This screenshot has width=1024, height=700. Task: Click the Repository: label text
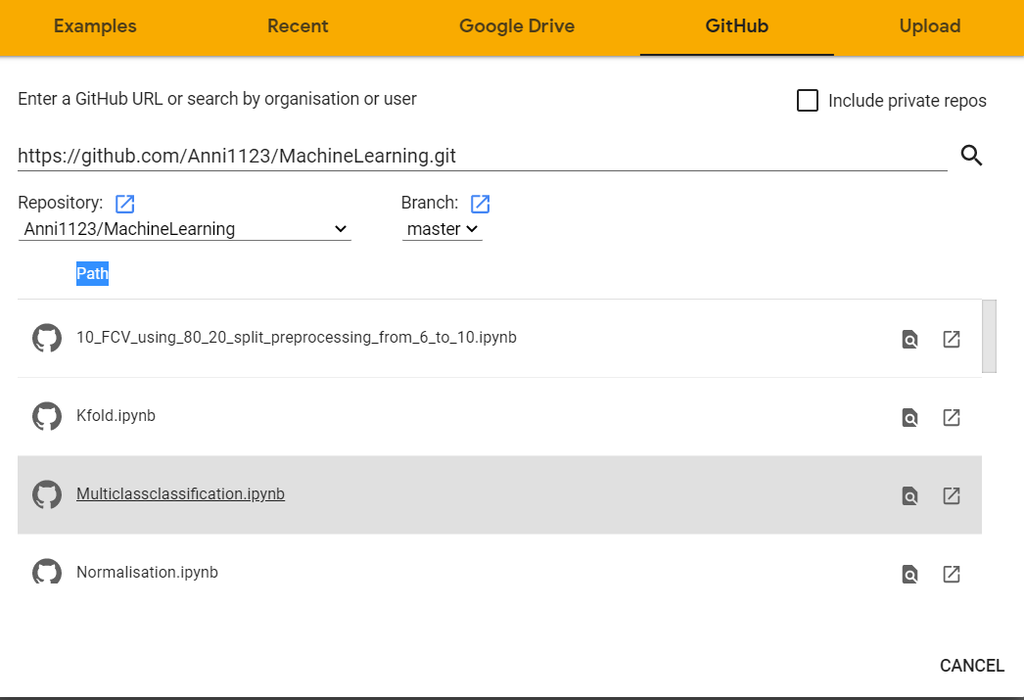point(60,202)
